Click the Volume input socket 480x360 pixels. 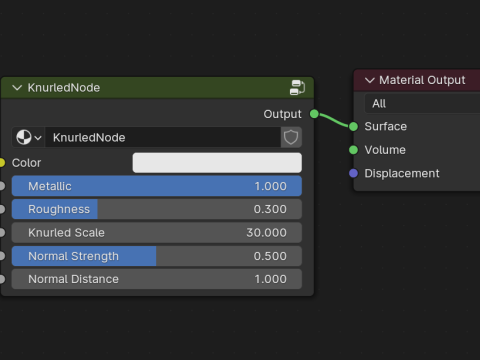pos(353,150)
